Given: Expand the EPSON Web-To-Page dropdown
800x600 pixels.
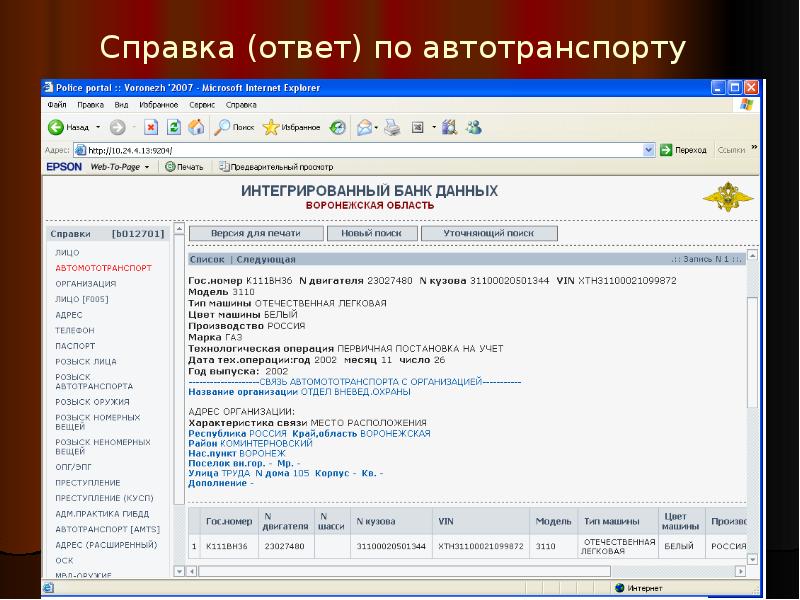Looking at the screenshot, I should click(x=147, y=165).
